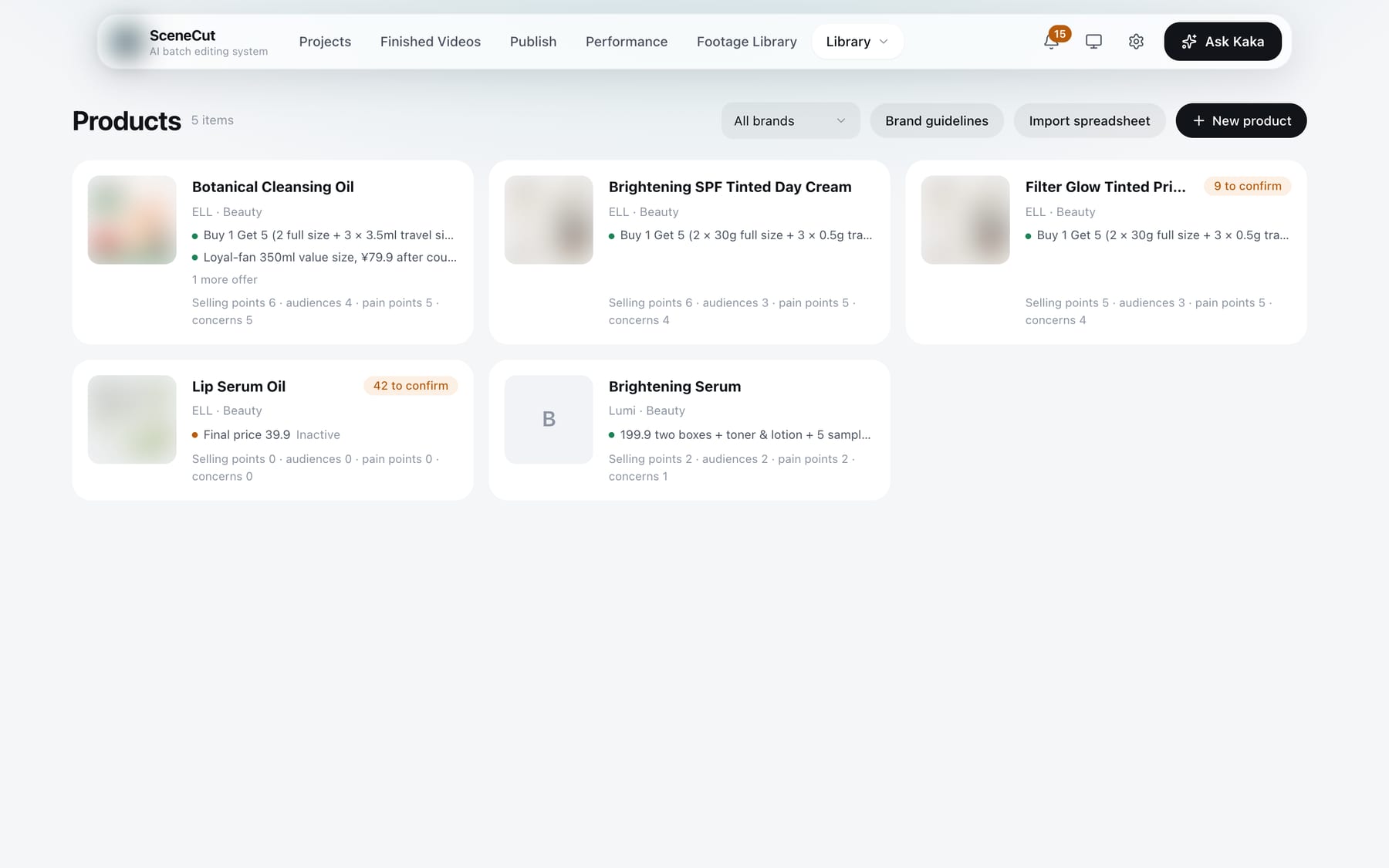Open Botanical Cleansing Oil thumbnail

pyautogui.click(x=132, y=220)
